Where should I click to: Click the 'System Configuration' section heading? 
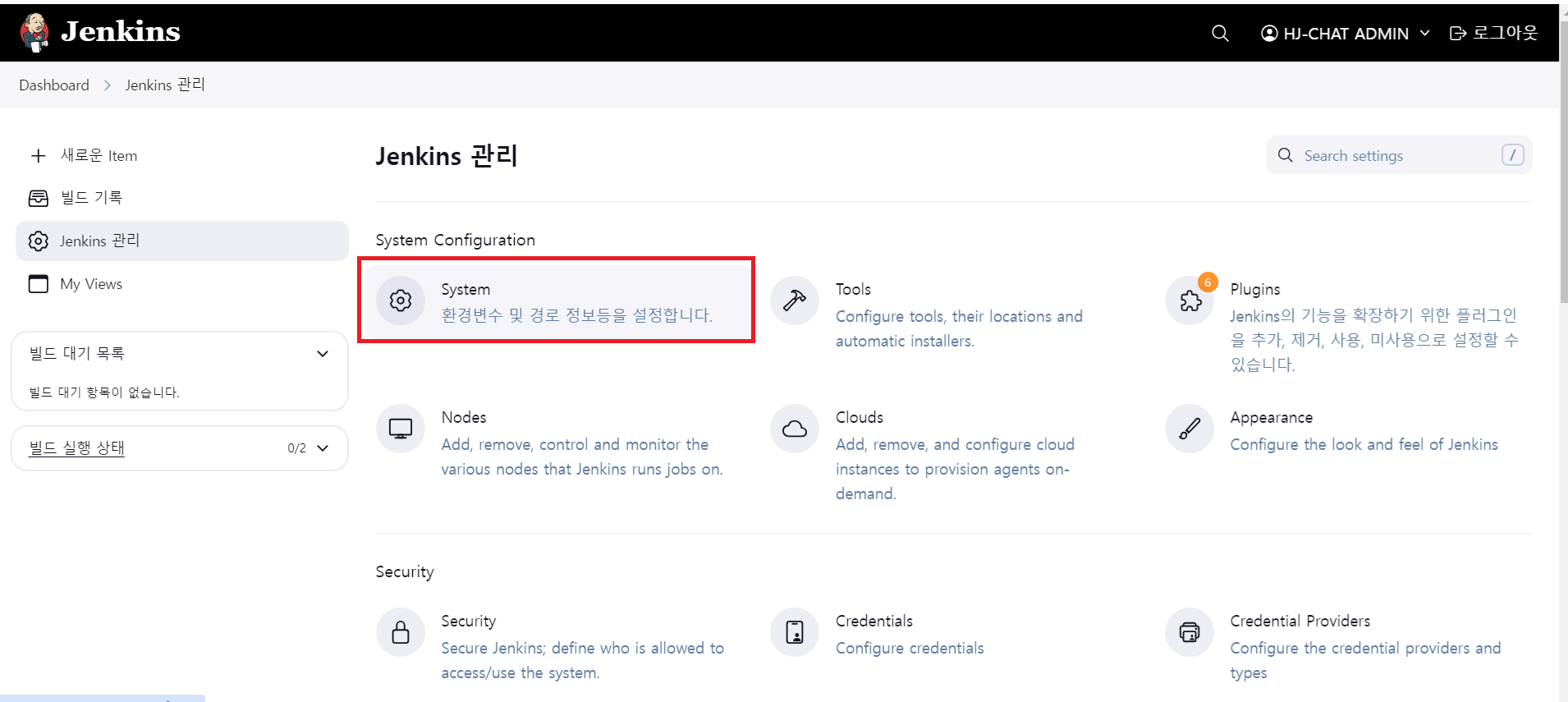456,240
